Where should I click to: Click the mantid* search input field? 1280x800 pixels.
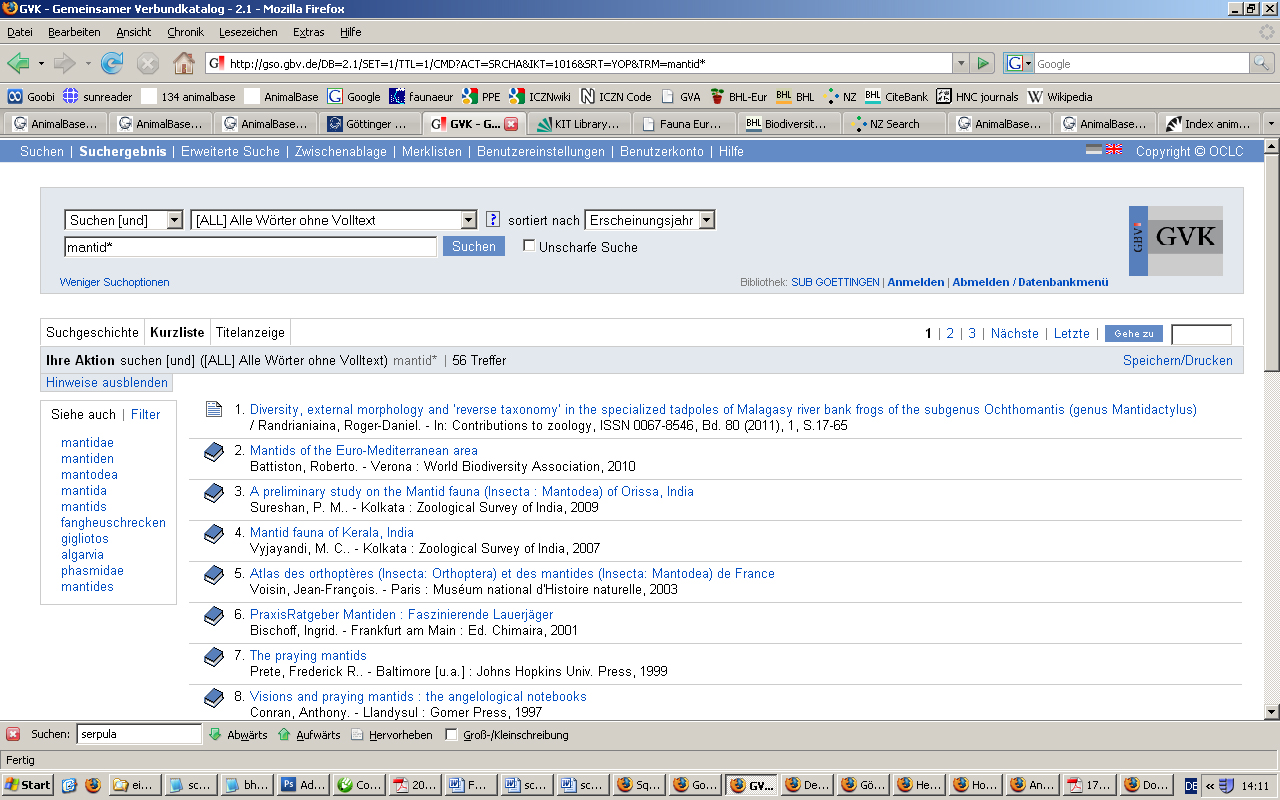250,246
